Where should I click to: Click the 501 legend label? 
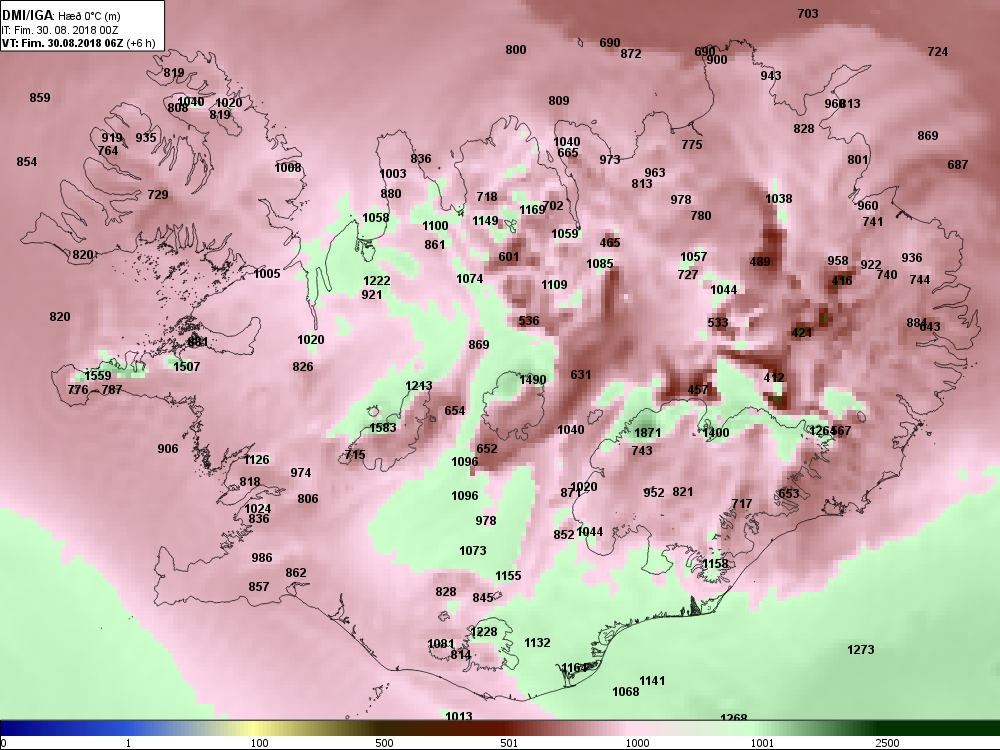coord(509,743)
